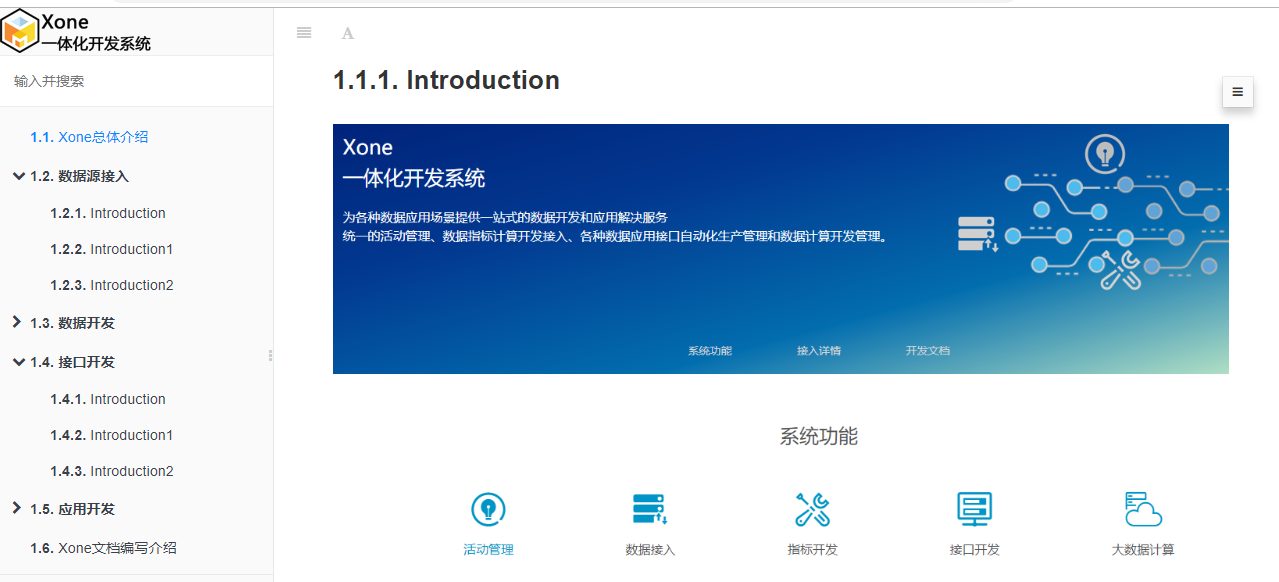Collapse the 1.4. 接口开发 chevron
This screenshot has width=1279, height=582.
[18, 361]
